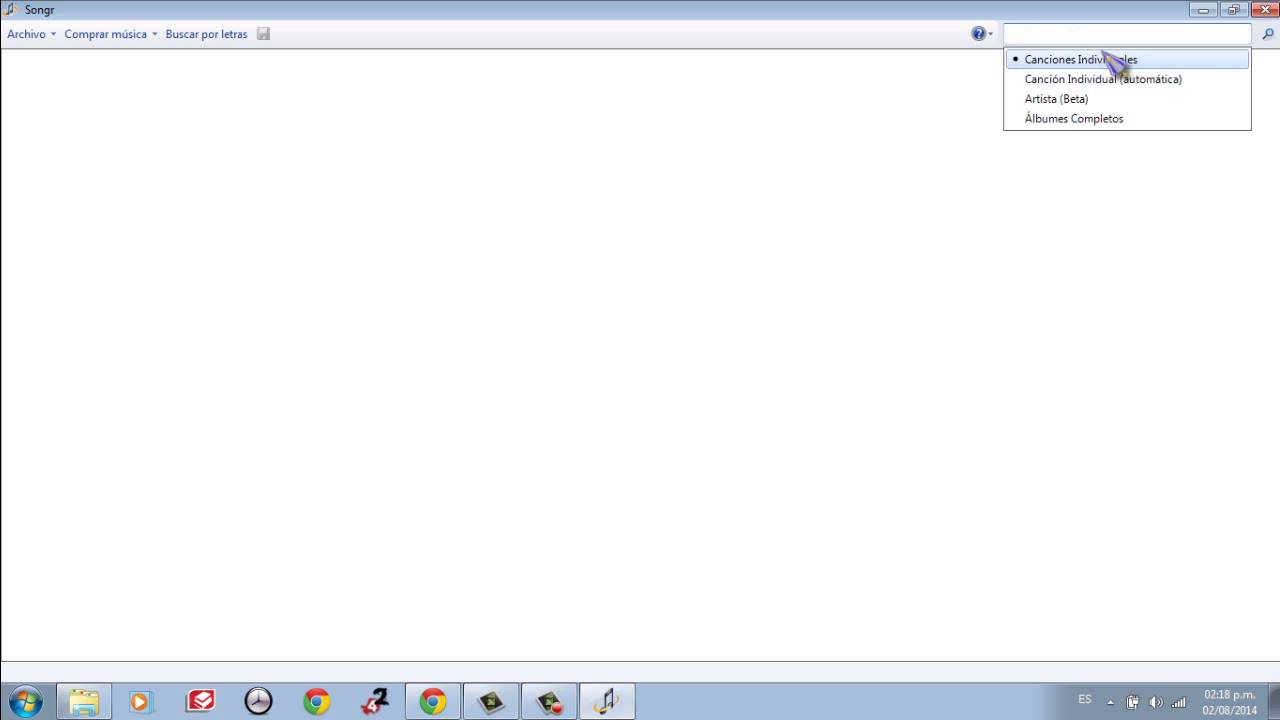Click Buscar por letras
The height and width of the screenshot is (720, 1280).
pos(206,34)
